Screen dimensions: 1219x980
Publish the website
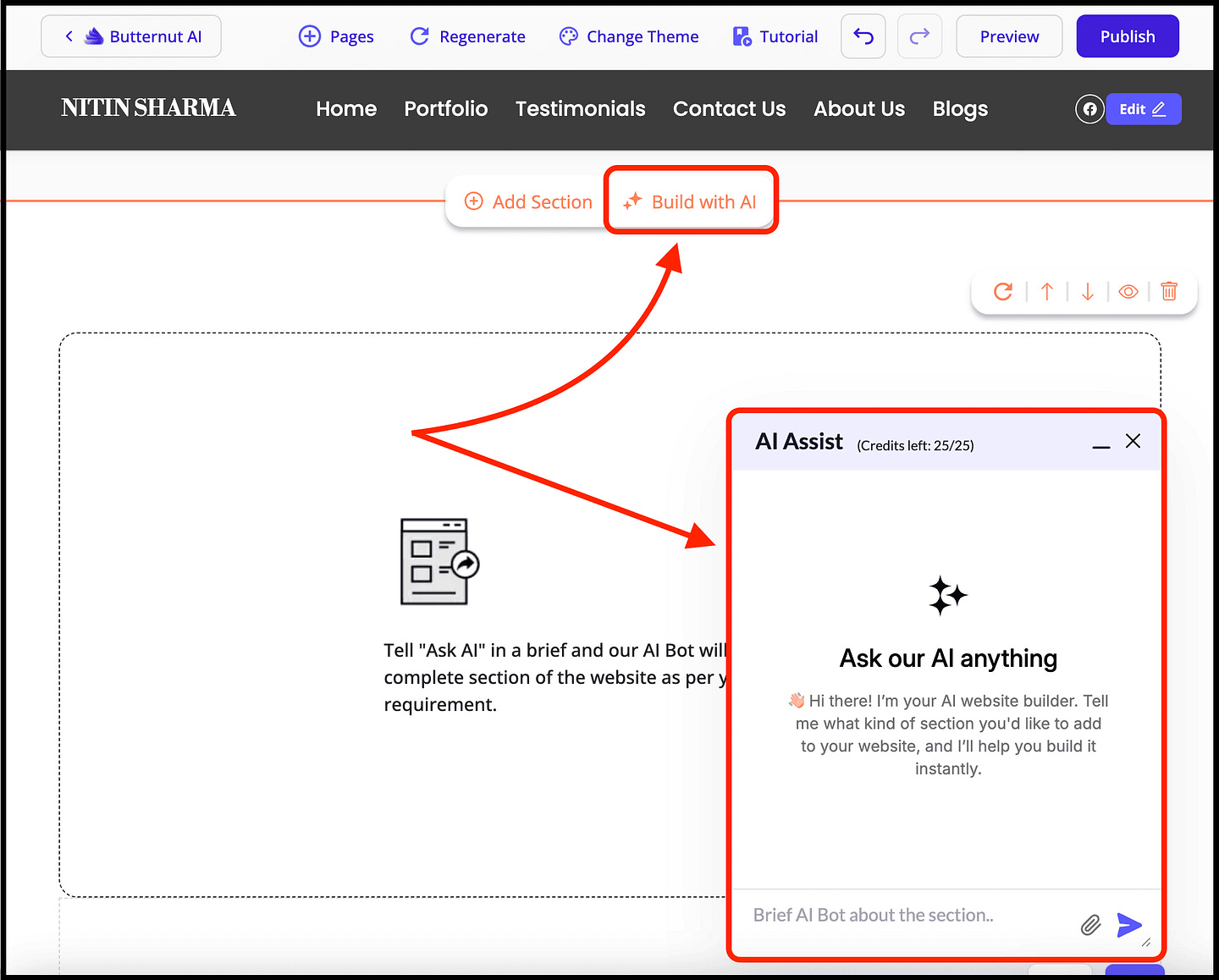pos(1128,36)
